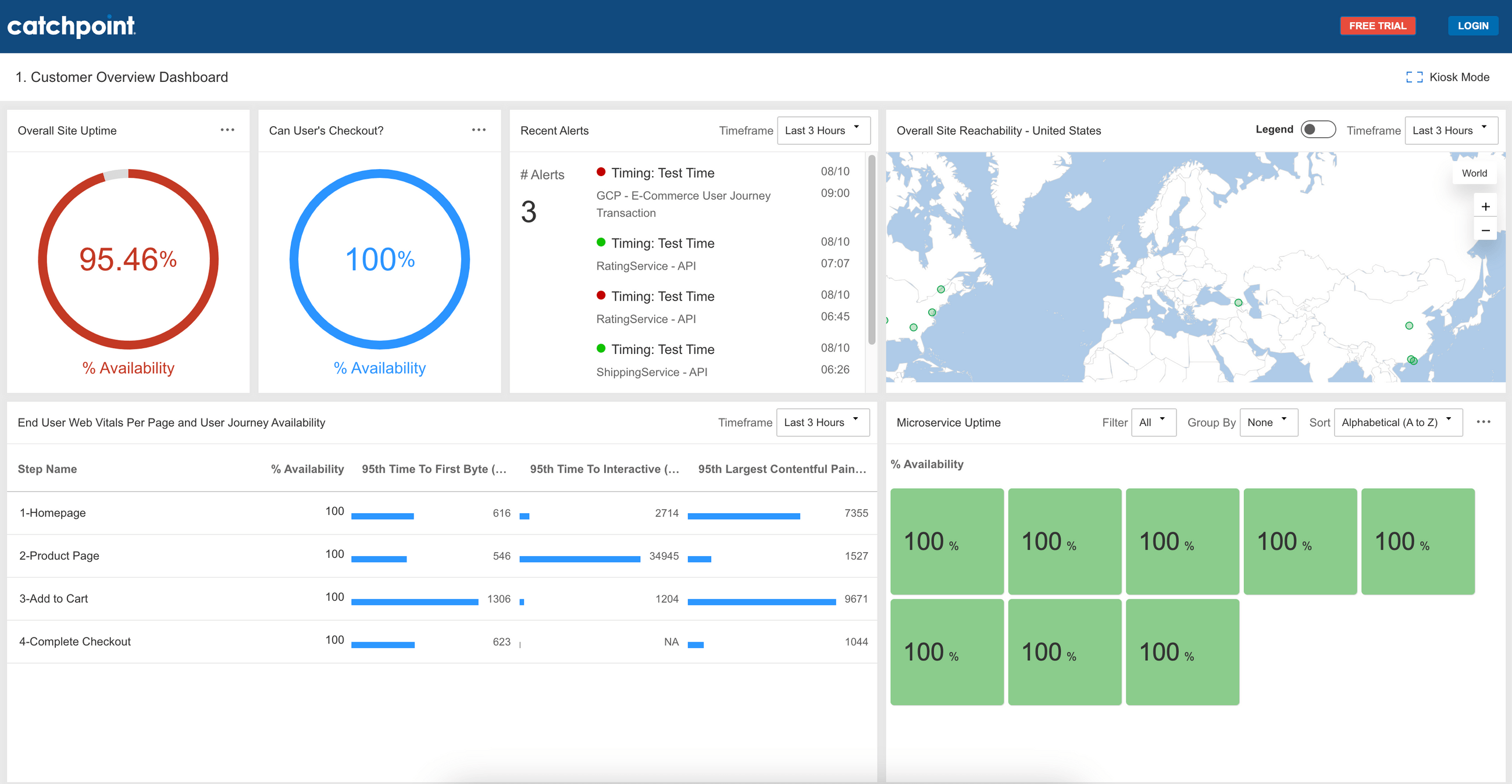Open the Filter dropdown set to All
The height and width of the screenshot is (784, 1512).
tap(1153, 421)
